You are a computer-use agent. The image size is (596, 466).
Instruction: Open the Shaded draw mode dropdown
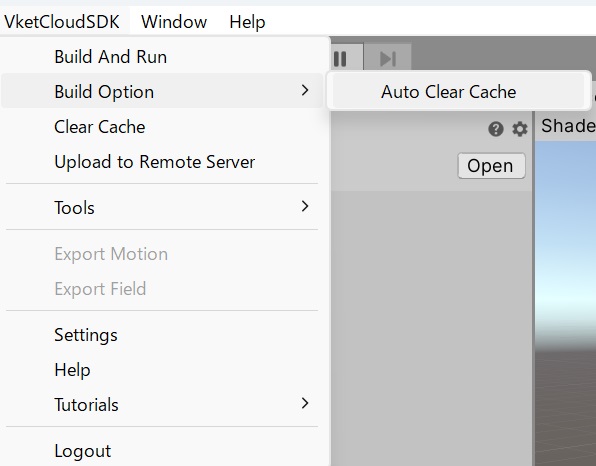tap(567, 126)
